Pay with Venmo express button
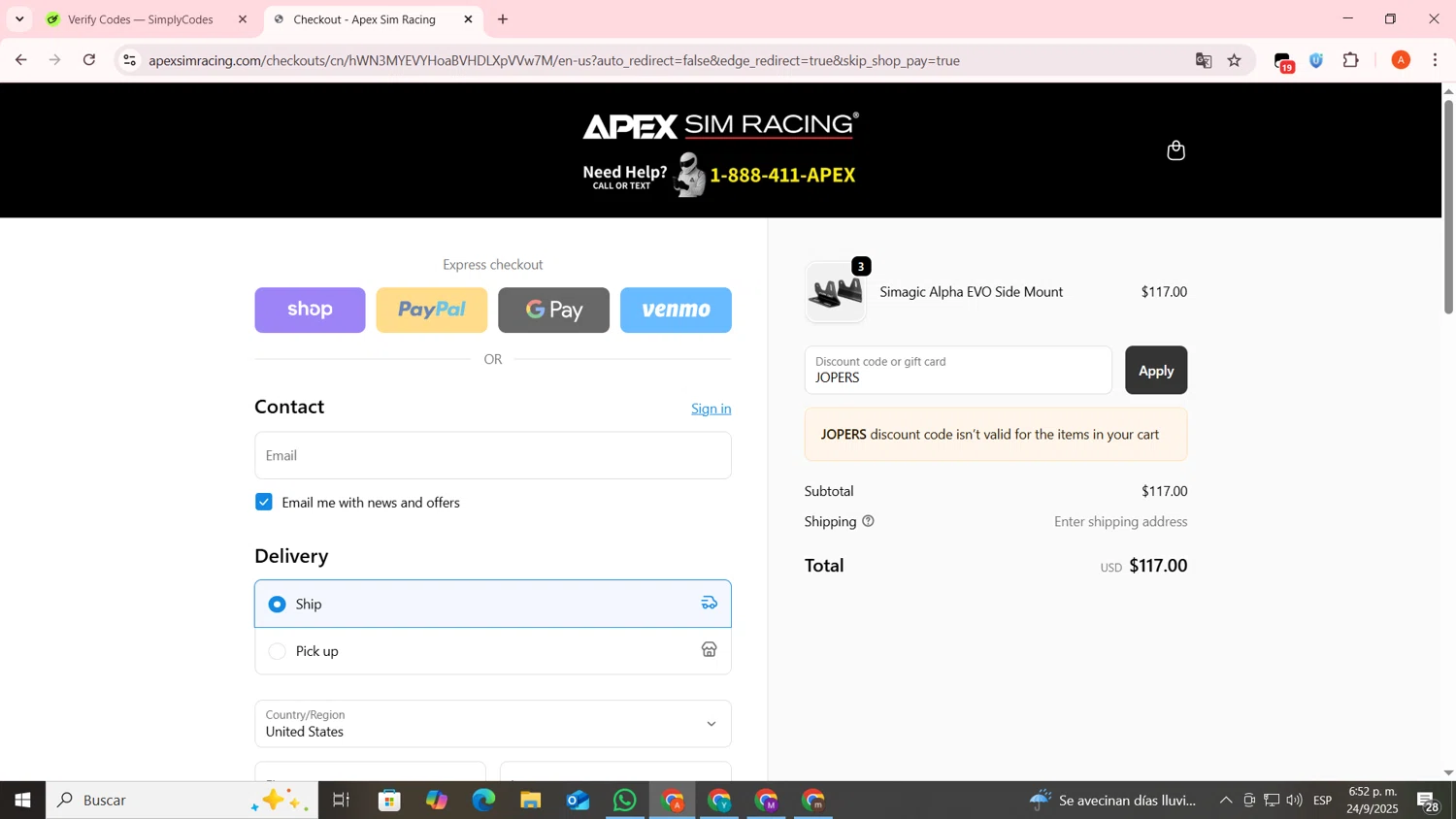Viewport: 1456px width, 819px height. [676, 310]
